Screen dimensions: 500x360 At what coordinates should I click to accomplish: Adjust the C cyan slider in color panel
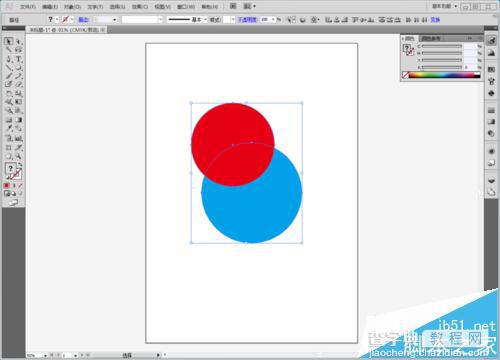point(442,46)
